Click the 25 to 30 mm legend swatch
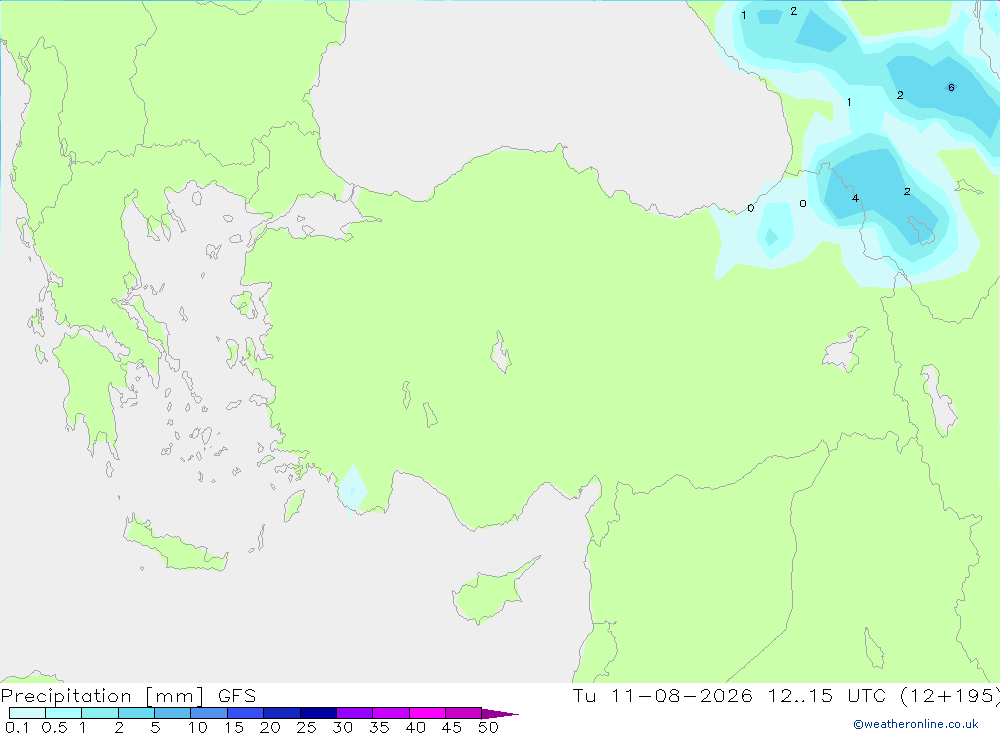The height and width of the screenshot is (733, 1000). point(318,713)
